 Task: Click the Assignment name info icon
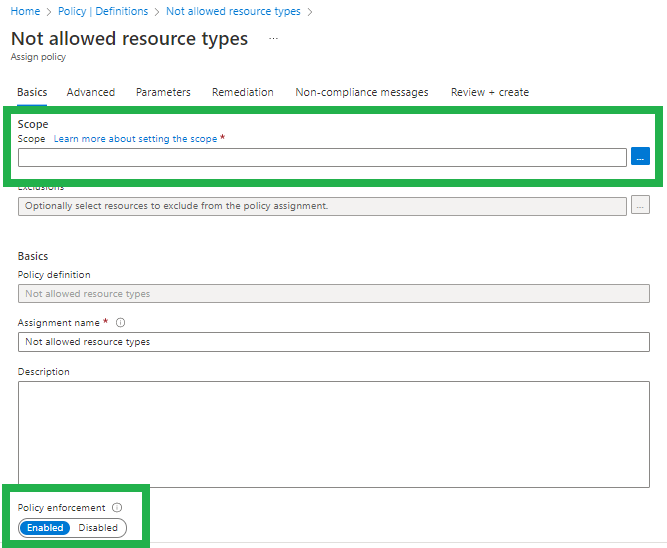click(121, 323)
